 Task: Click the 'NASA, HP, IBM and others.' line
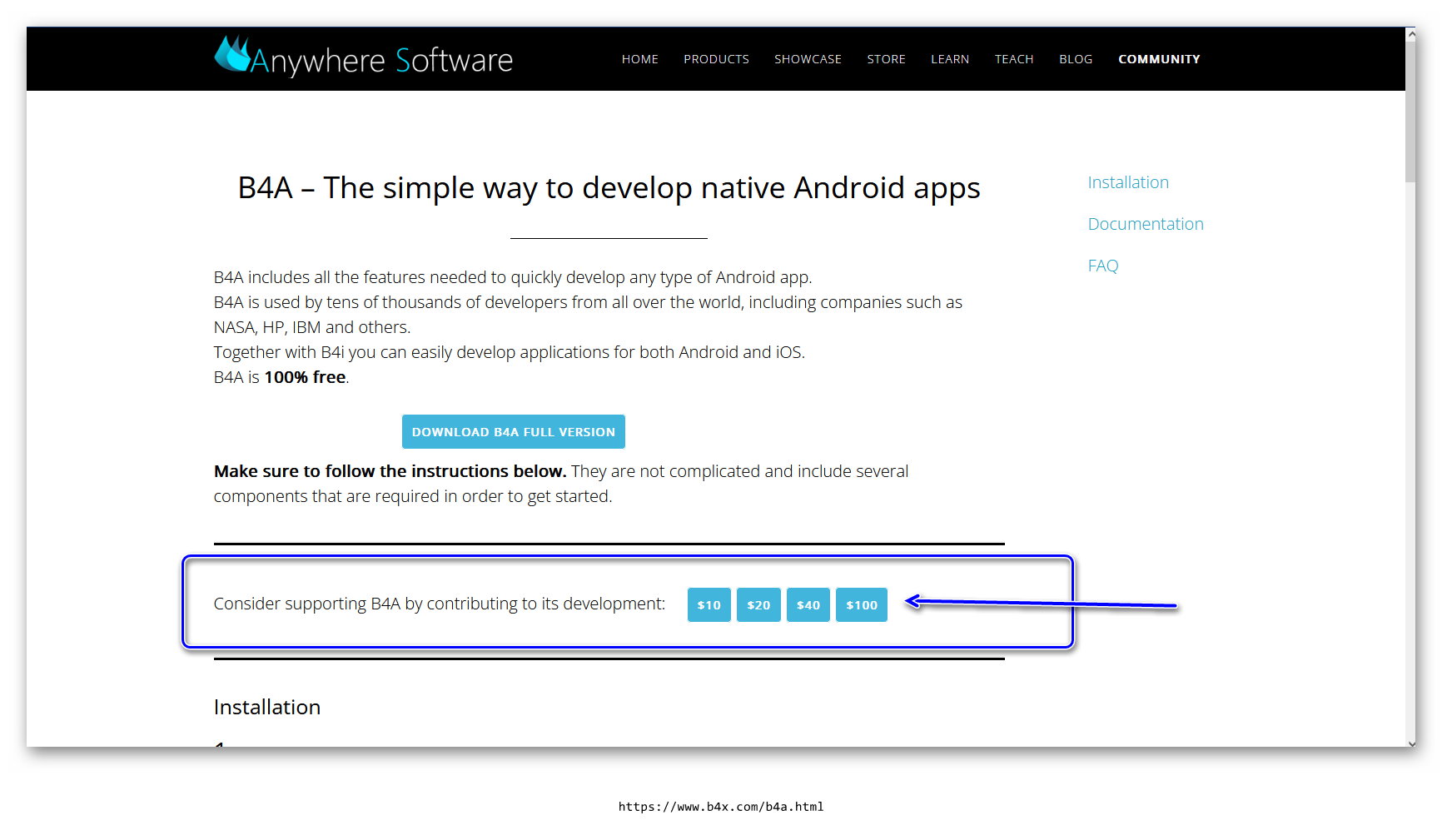[312, 327]
